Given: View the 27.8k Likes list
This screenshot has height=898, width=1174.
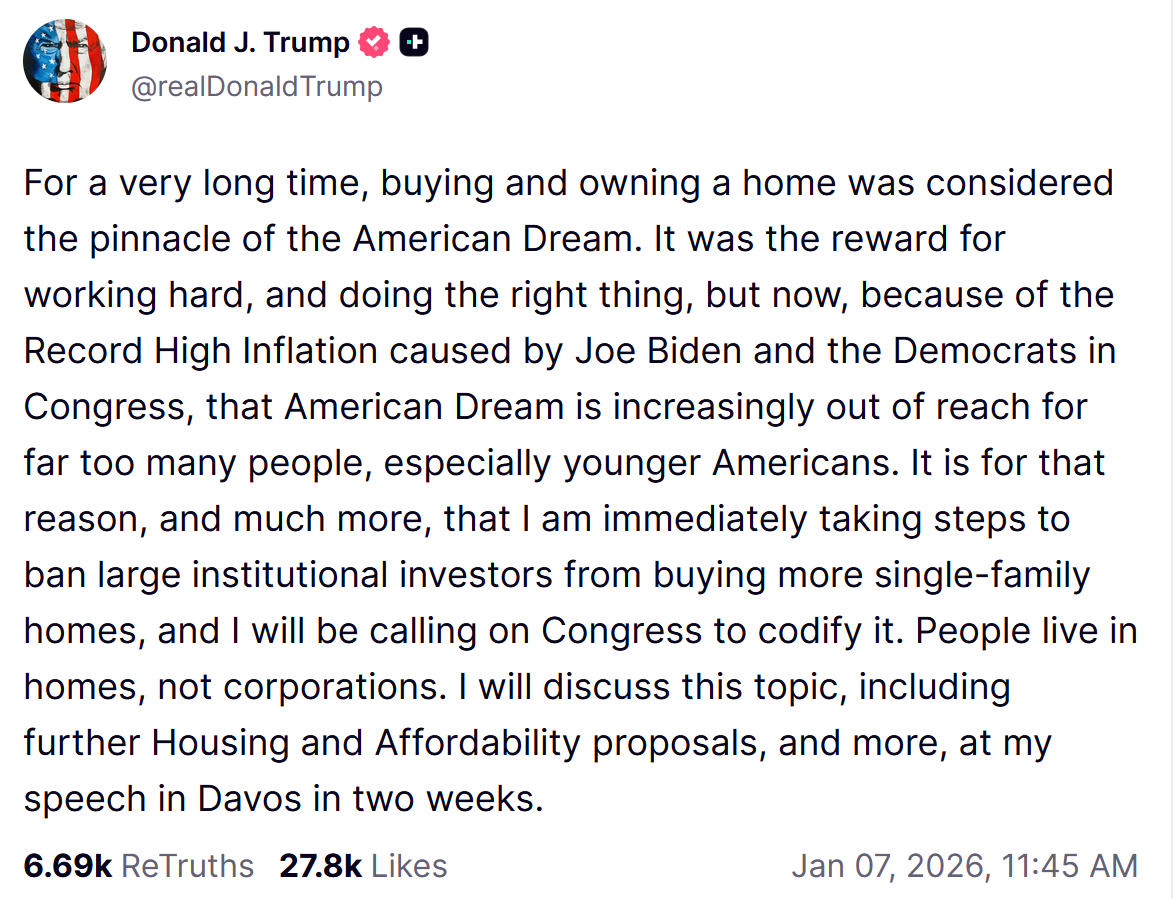Looking at the screenshot, I should [363, 865].
